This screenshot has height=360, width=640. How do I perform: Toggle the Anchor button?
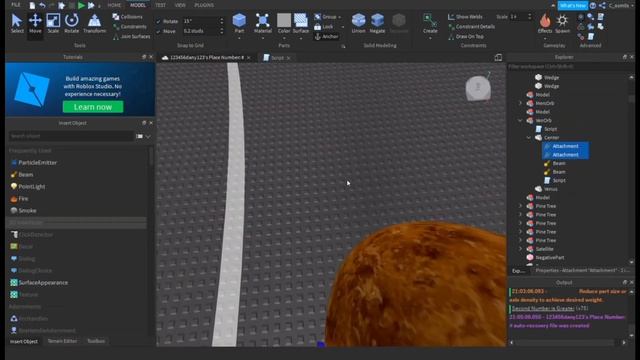click(x=326, y=36)
